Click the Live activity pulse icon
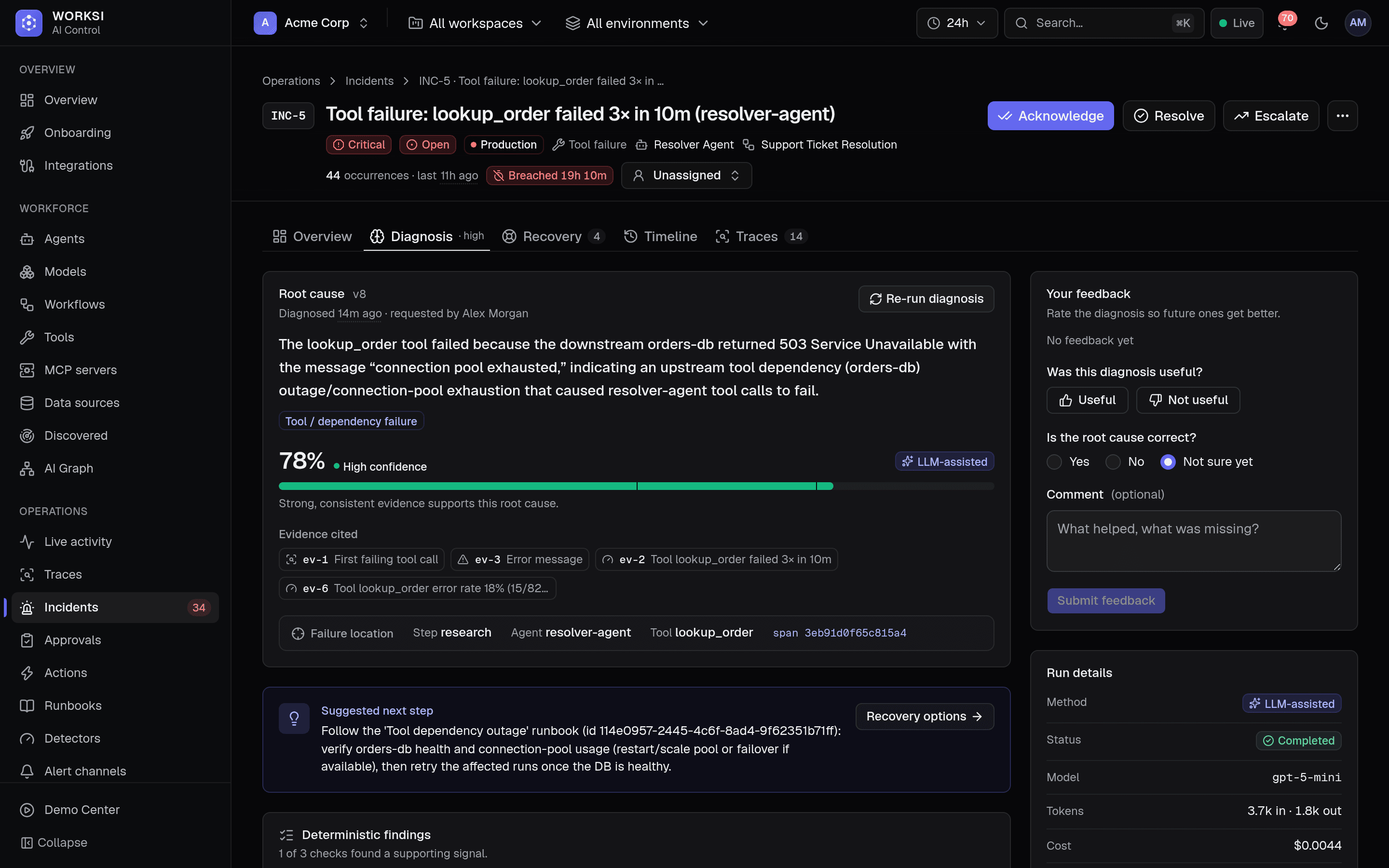Image resolution: width=1389 pixels, height=868 pixels. coord(27,542)
